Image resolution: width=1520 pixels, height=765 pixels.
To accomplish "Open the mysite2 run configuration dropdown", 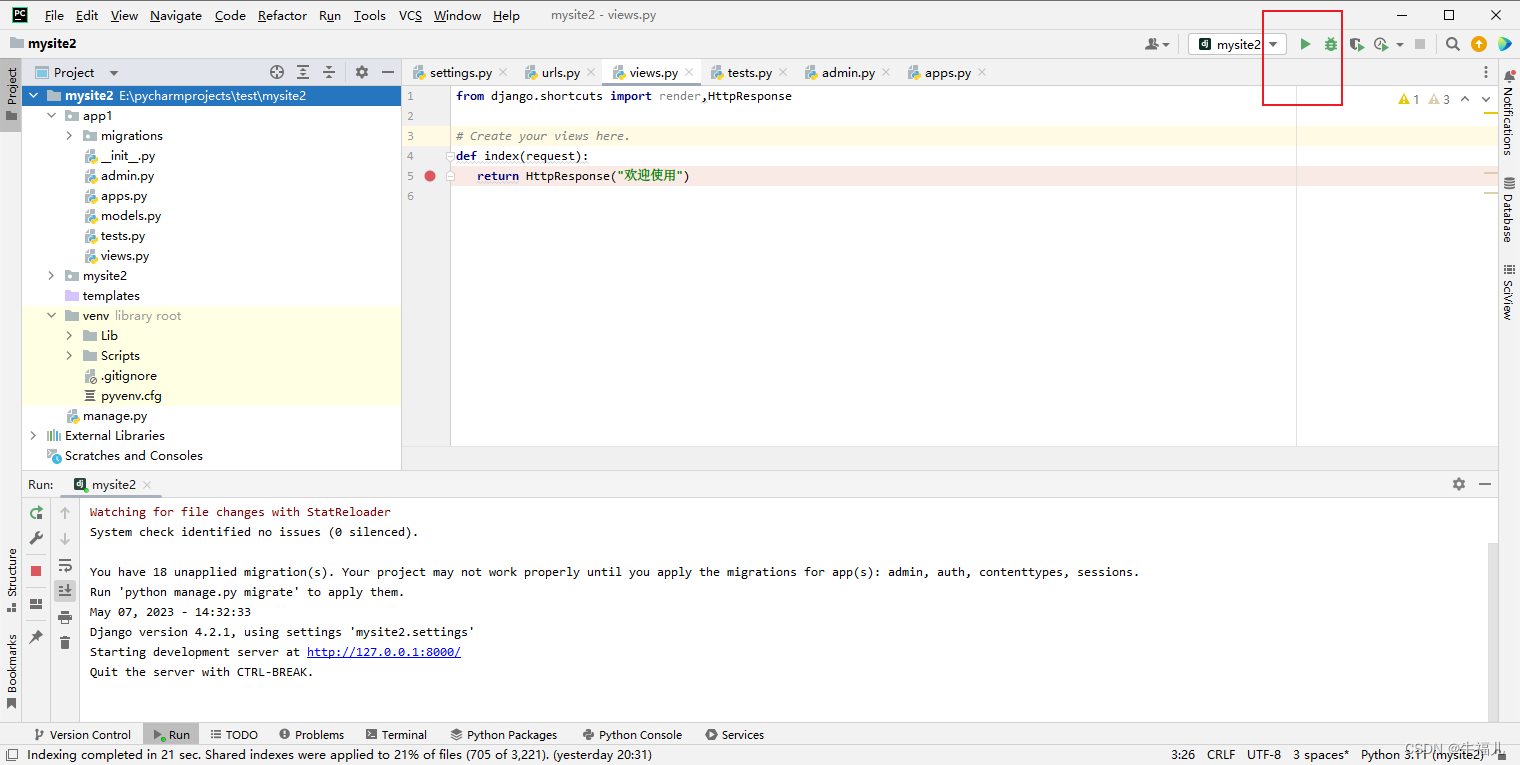I will tap(1238, 44).
